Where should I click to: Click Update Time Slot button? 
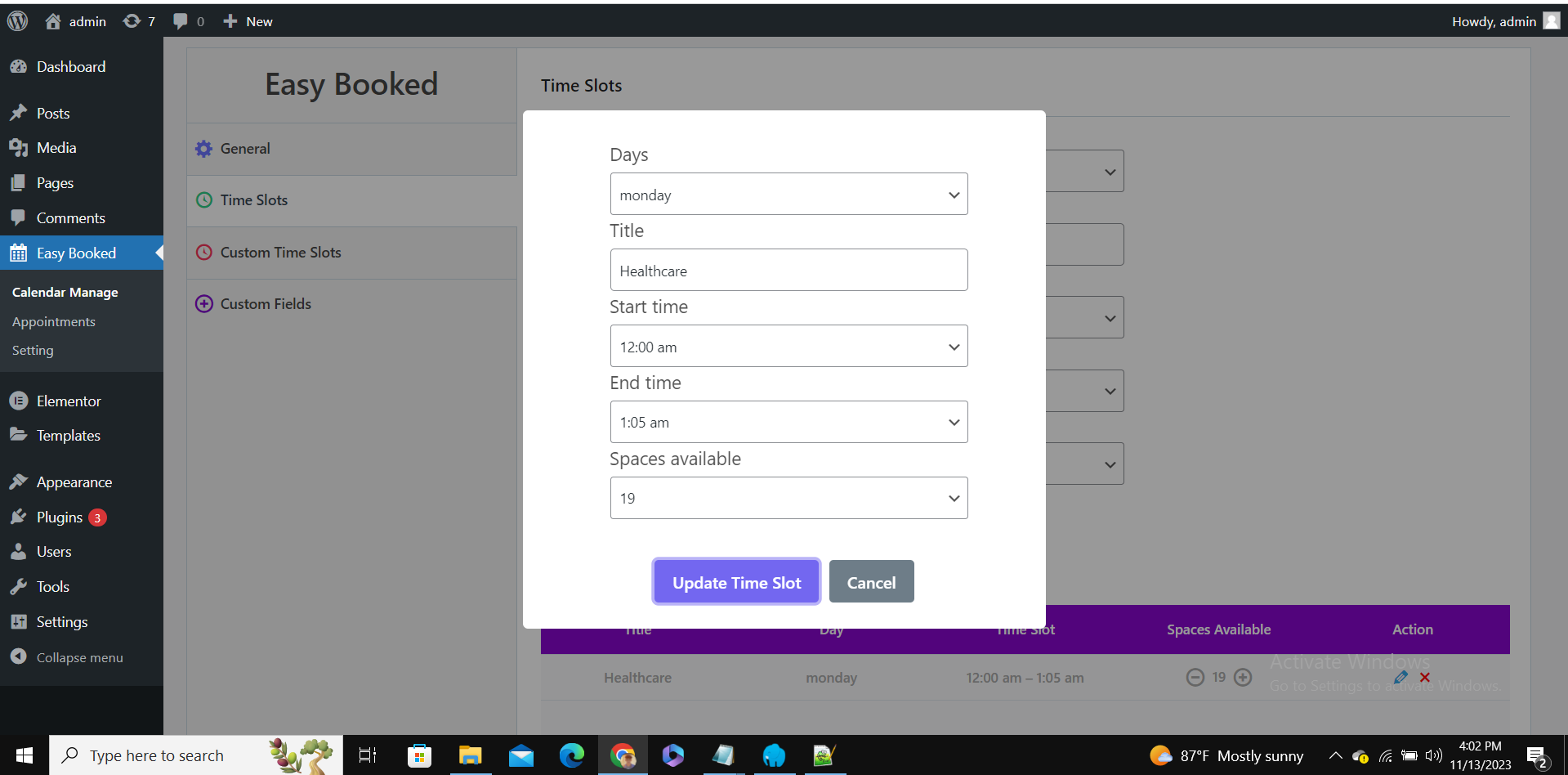pyautogui.click(x=737, y=582)
